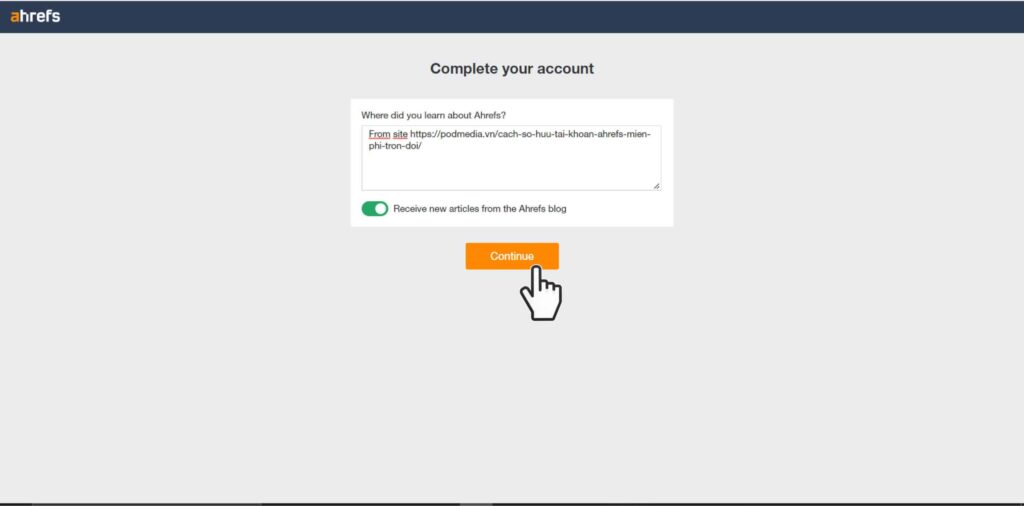Screen dimensions: 1024x506
Task: Click the green track of the blog toggle
Action: point(368,209)
